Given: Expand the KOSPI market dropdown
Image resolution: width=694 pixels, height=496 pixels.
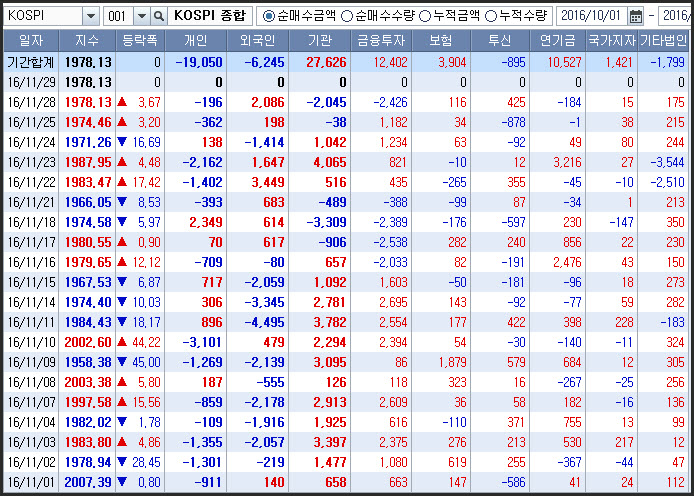Looking at the screenshot, I should (91, 16).
